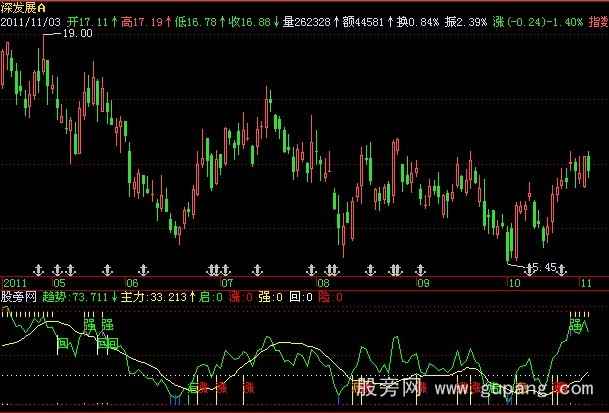Image resolution: width=609 pixels, height=413 pixels.
Task: Click the 启:0 indicator value
Action: click(211, 298)
